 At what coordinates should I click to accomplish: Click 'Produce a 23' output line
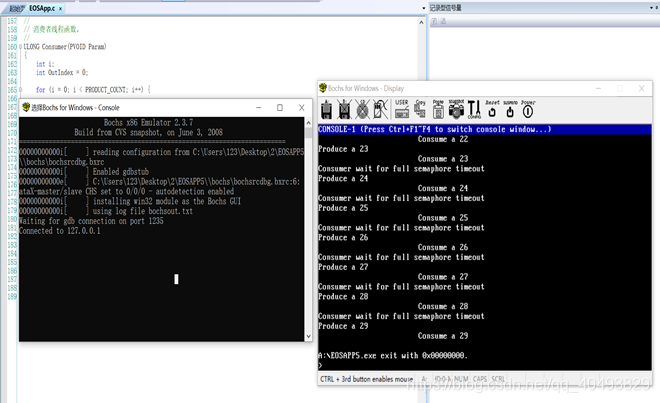click(343, 149)
